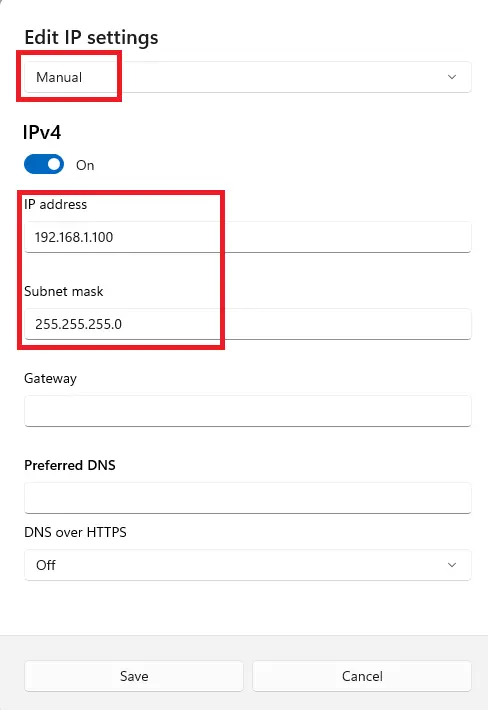Click into the empty Gateway field
488x710 pixels.
tap(248, 411)
